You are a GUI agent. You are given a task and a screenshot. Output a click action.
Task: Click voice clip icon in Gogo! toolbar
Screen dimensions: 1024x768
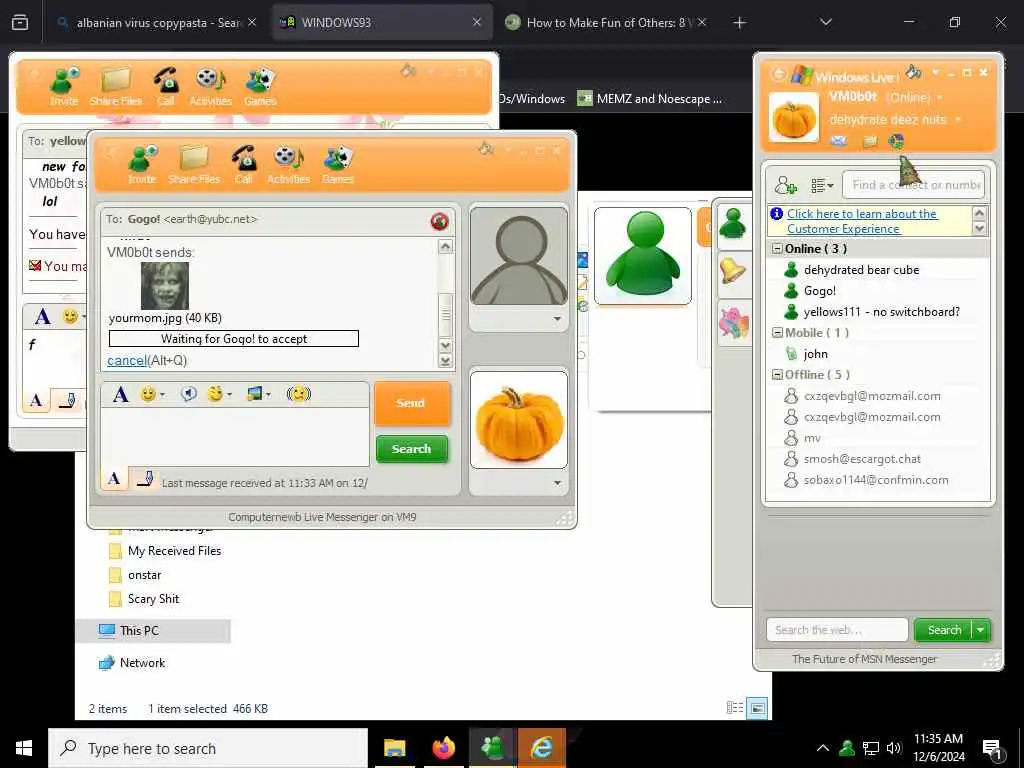click(x=189, y=394)
